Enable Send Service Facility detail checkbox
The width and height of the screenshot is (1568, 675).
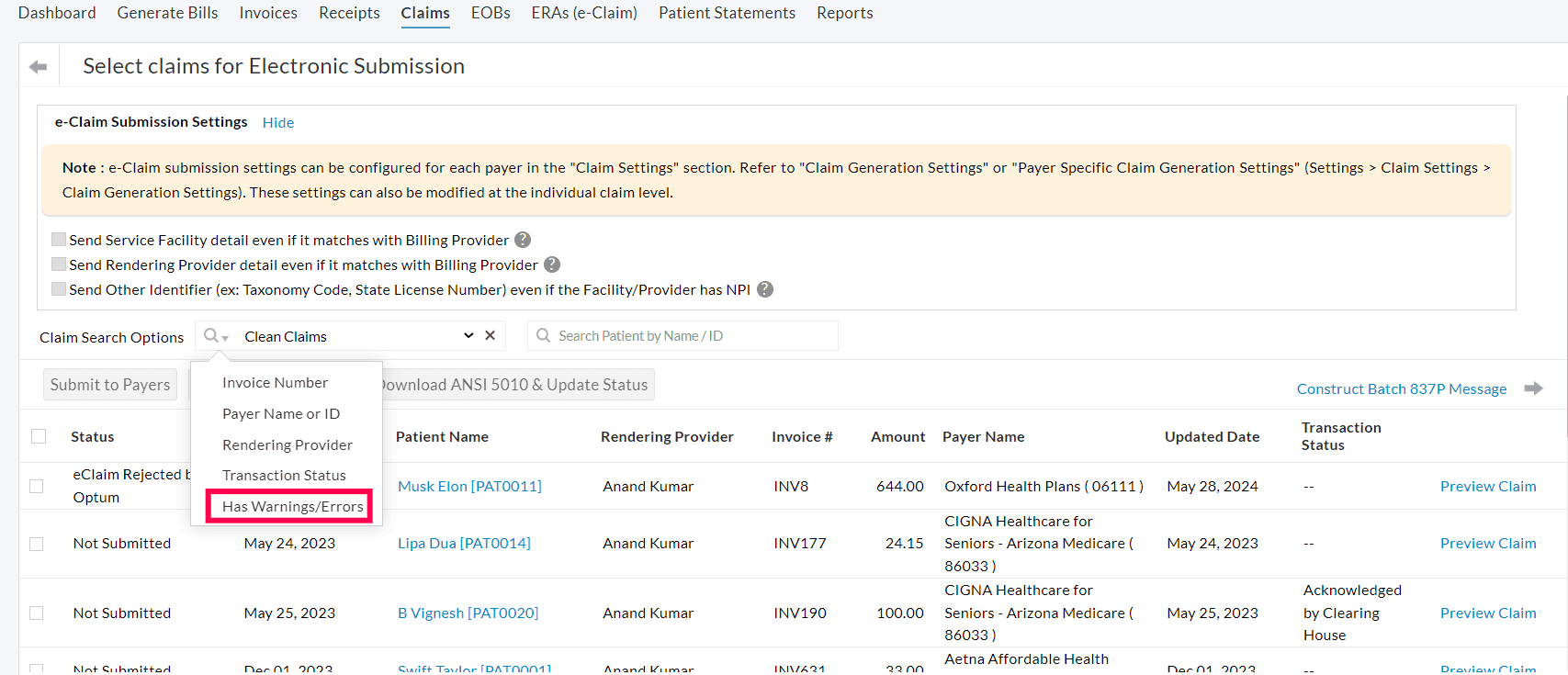pyautogui.click(x=59, y=240)
